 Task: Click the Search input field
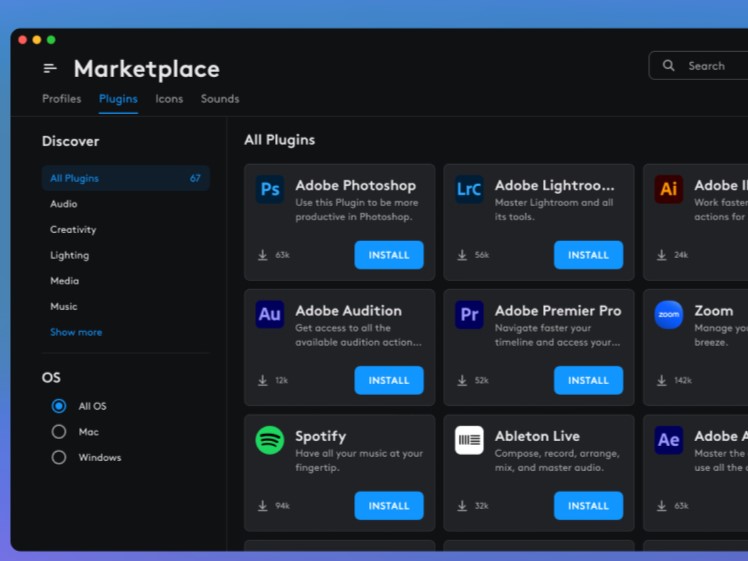[x=706, y=66]
